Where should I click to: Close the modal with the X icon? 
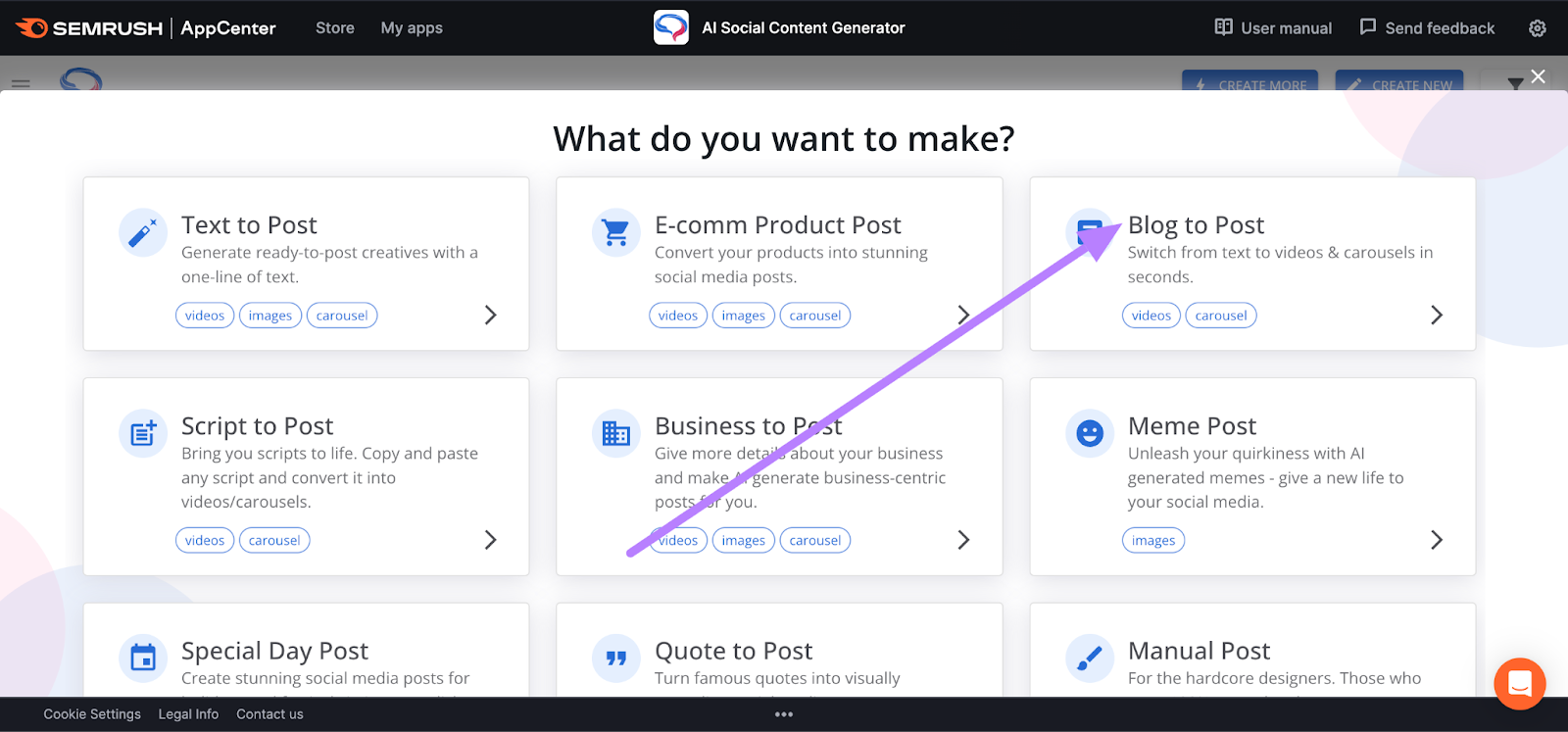(x=1539, y=76)
